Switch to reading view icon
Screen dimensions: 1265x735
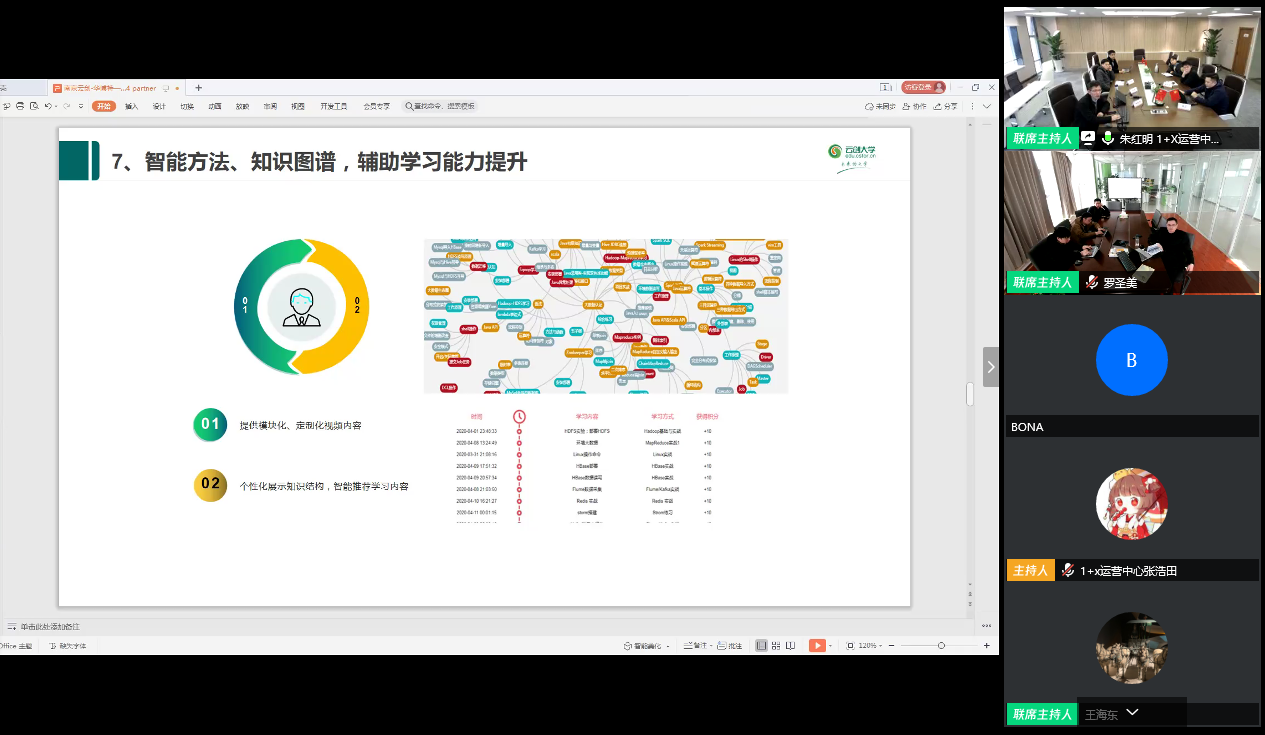(x=792, y=646)
